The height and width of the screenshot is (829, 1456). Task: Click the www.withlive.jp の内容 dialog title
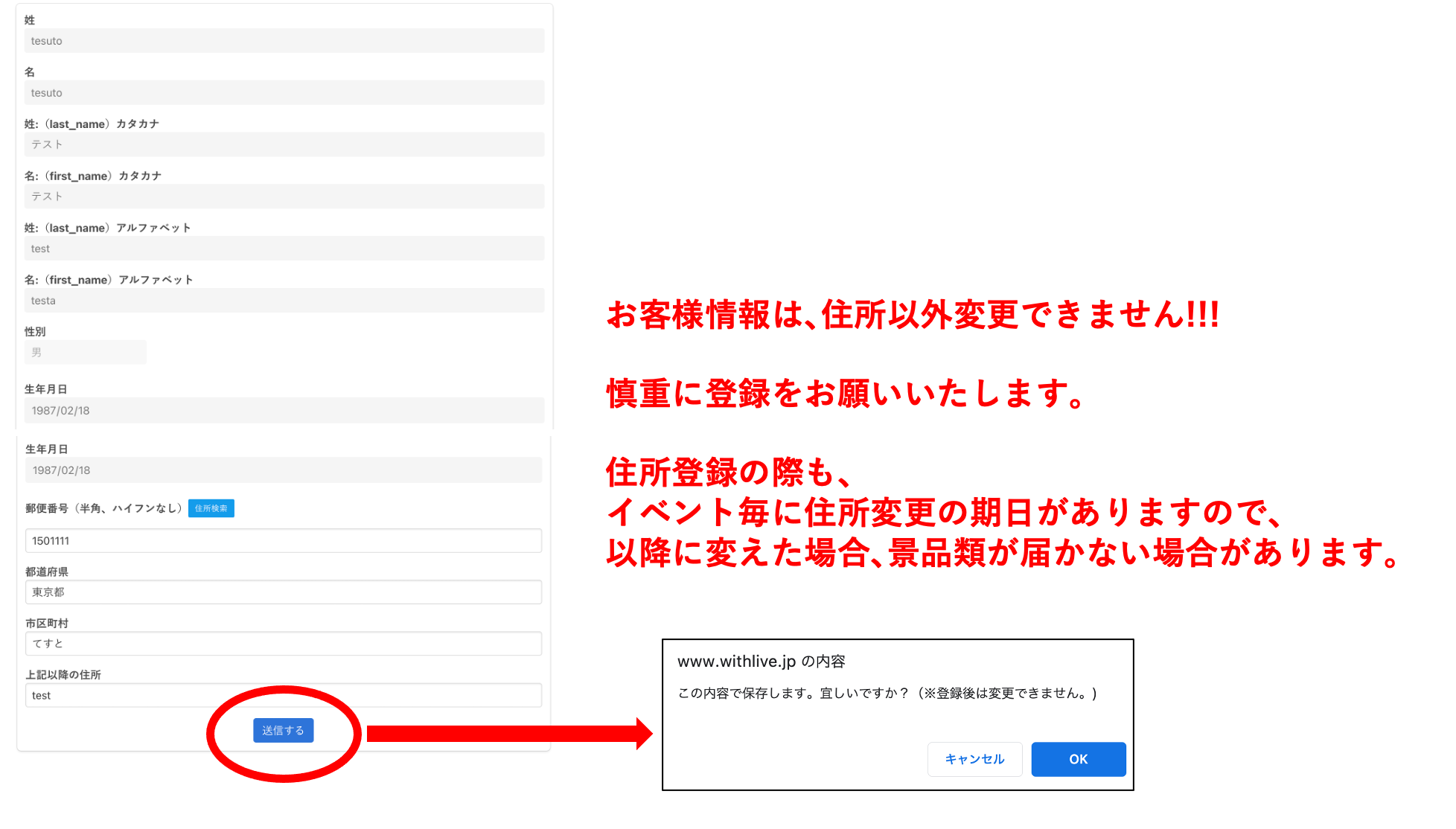pyautogui.click(x=761, y=661)
